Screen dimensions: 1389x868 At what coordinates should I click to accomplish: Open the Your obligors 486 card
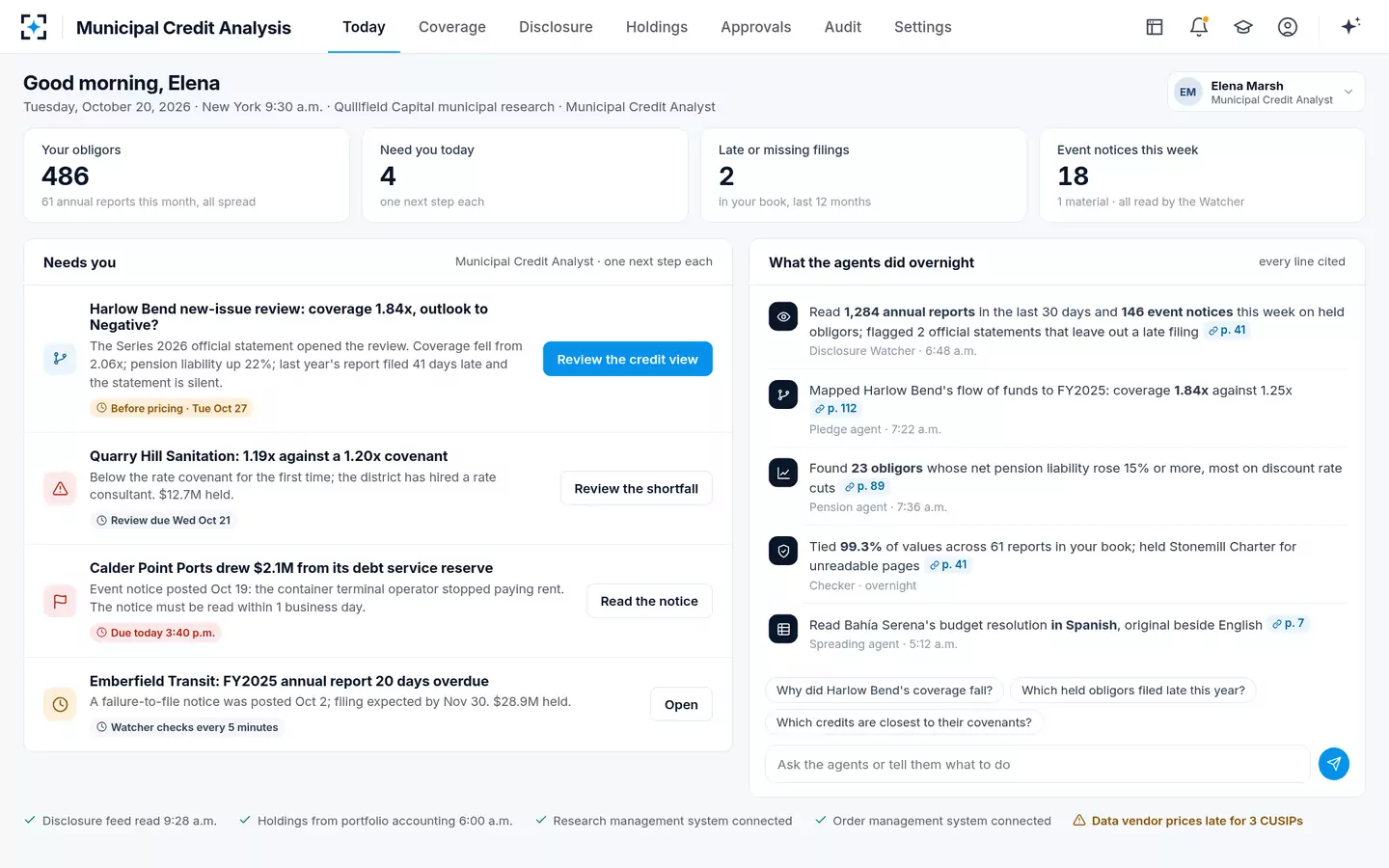(x=186, y=176)
